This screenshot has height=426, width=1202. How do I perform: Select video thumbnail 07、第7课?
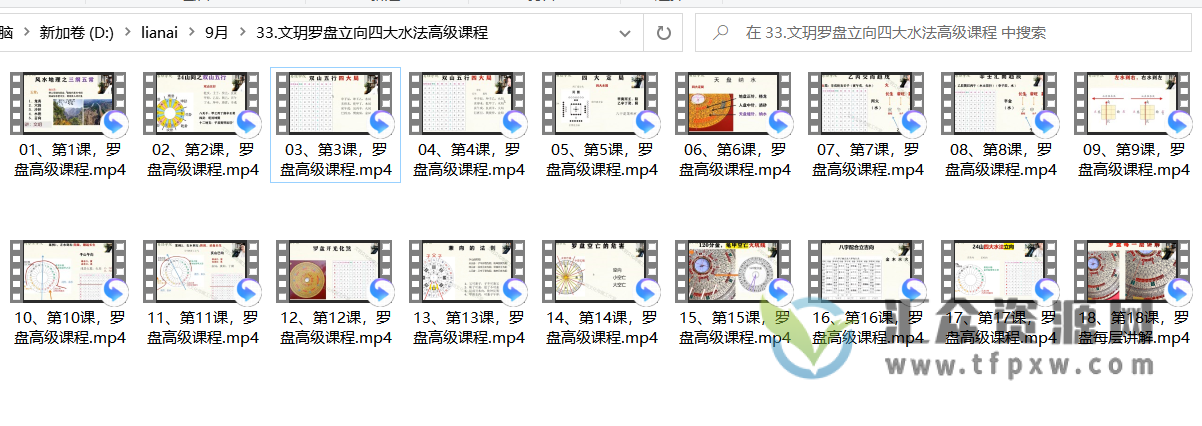coord(868,104)
